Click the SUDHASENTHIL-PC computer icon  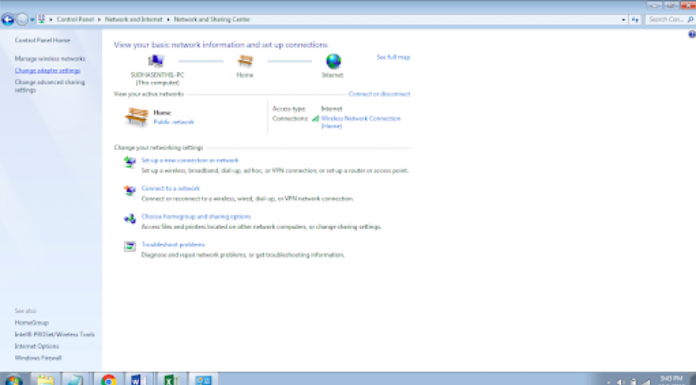click(x=156, y=61)
